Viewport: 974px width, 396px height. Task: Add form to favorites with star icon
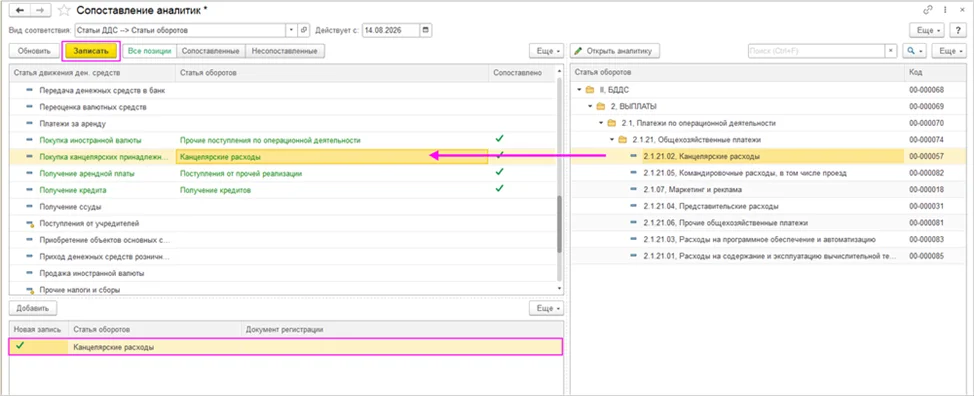coord(63,11)
